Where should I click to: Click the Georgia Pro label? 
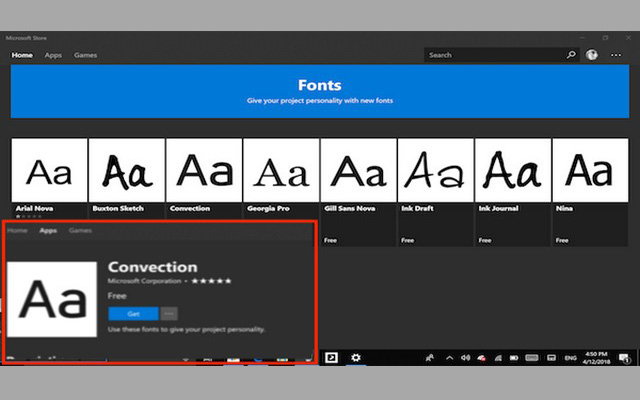click(x=268, y=208)
